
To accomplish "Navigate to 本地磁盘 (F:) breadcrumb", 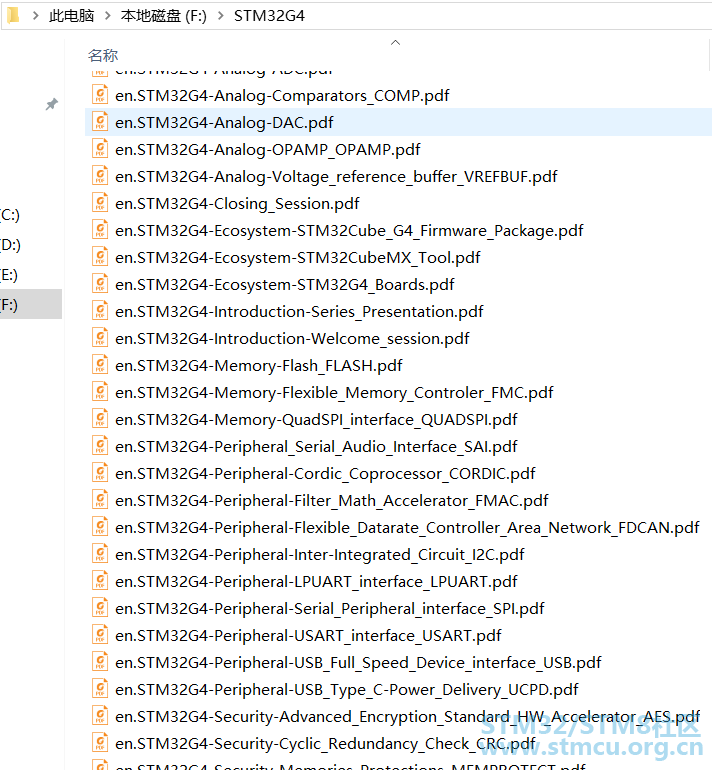I will 164,16.
